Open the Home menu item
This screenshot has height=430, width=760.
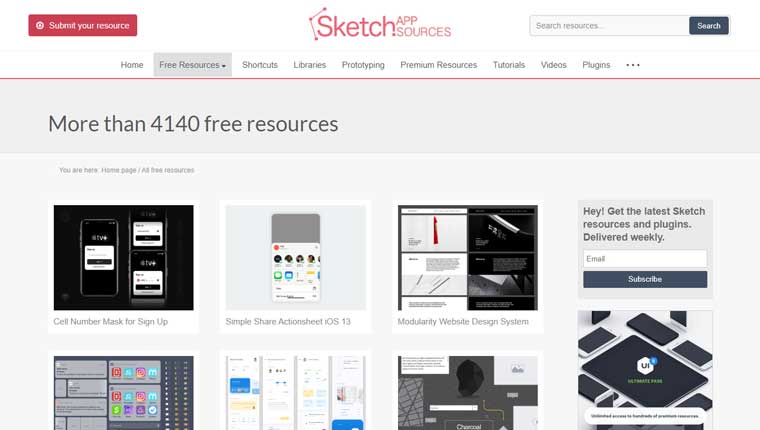tap(132, 65)
